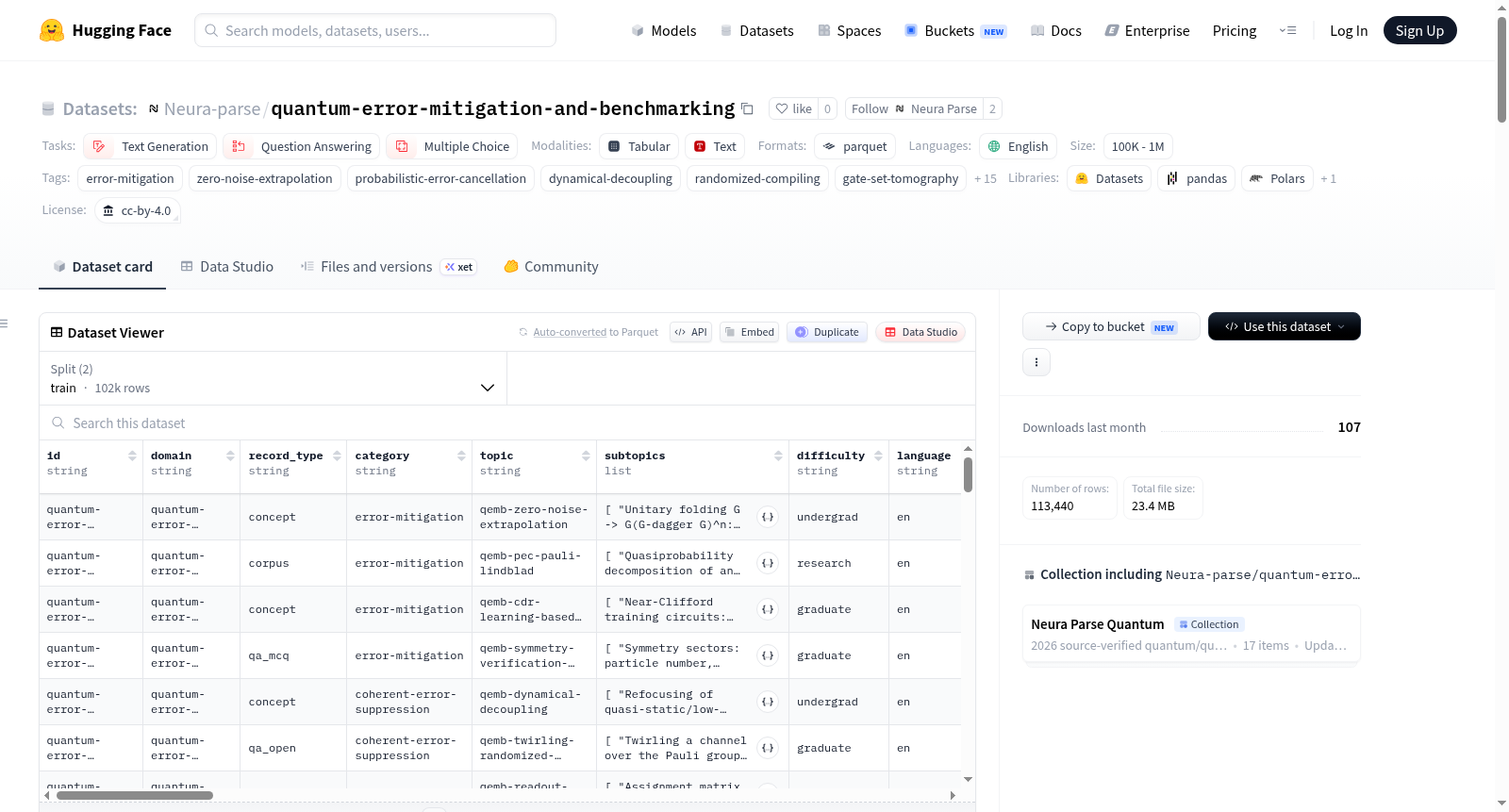Open the Polars library tag
The width and height of the screenshot is (1509, 812).
[x=1277, y=178]
